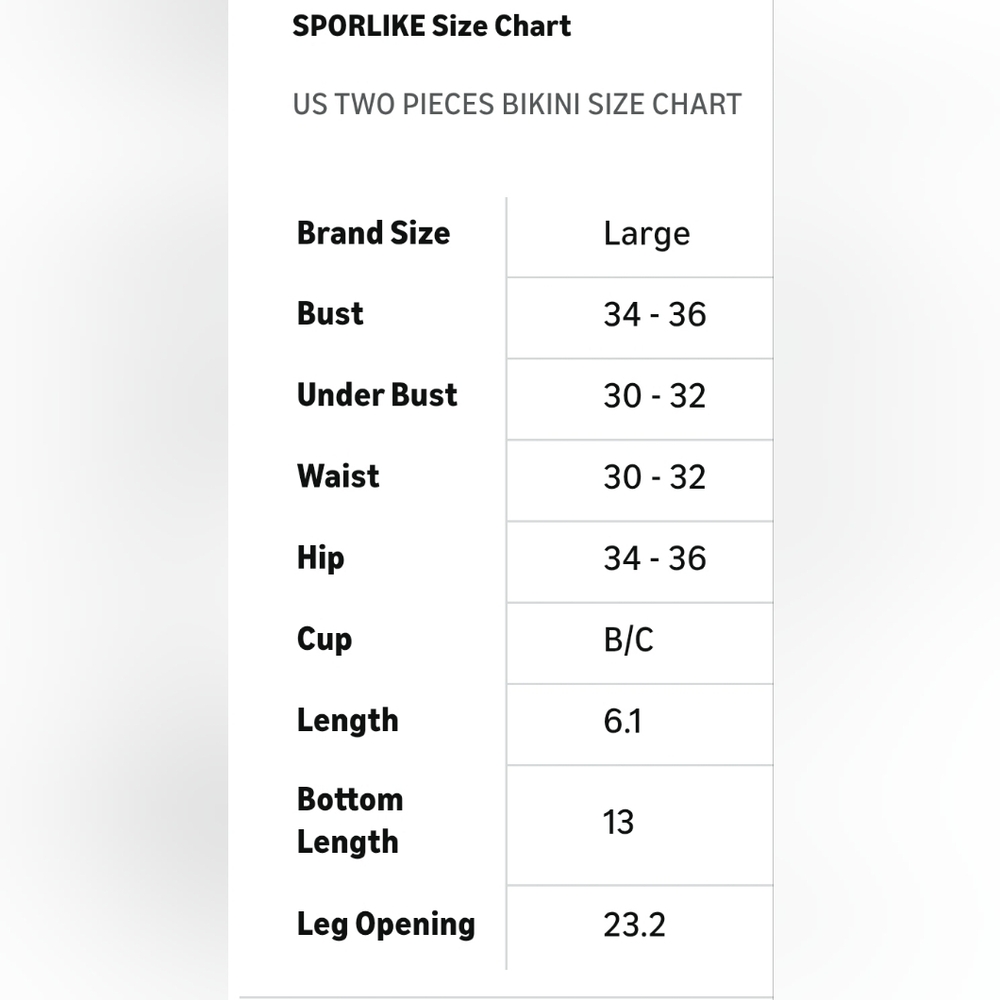Select the 6.1 length value
The width and height of the screenshot is (1000, 1000).
(622, 721)
